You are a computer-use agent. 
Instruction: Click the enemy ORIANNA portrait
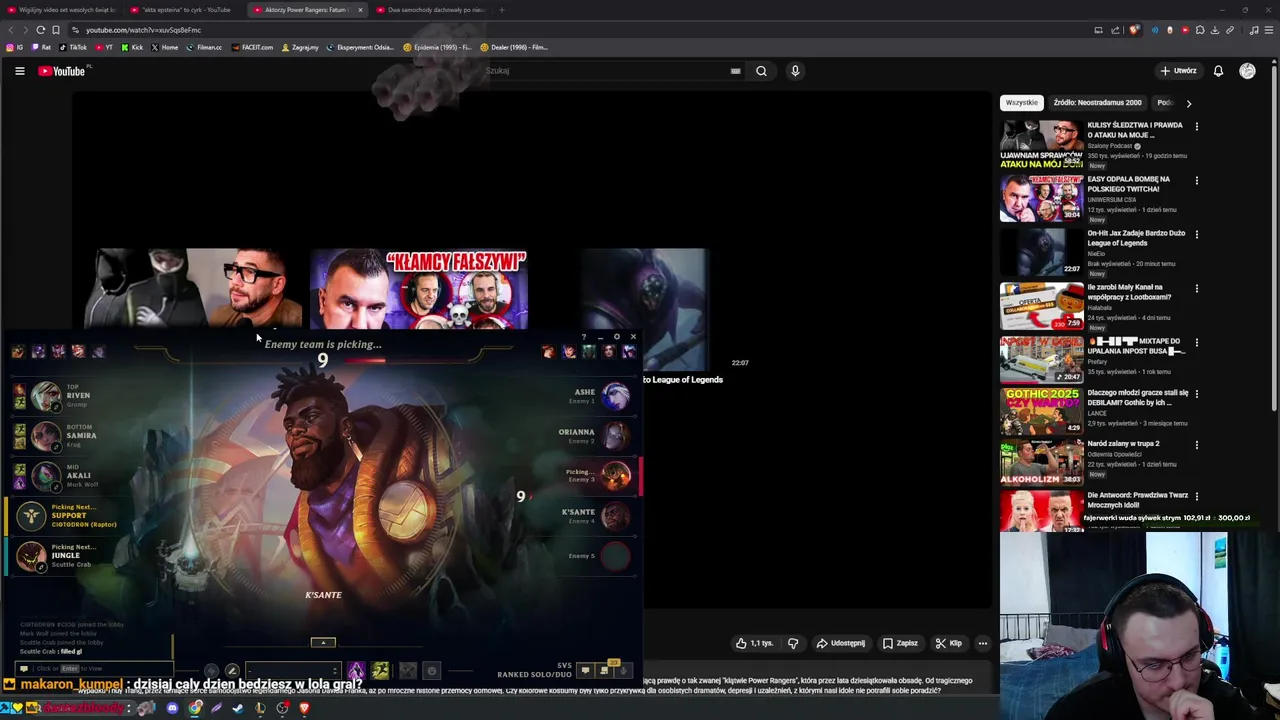(x=616, y=436)
